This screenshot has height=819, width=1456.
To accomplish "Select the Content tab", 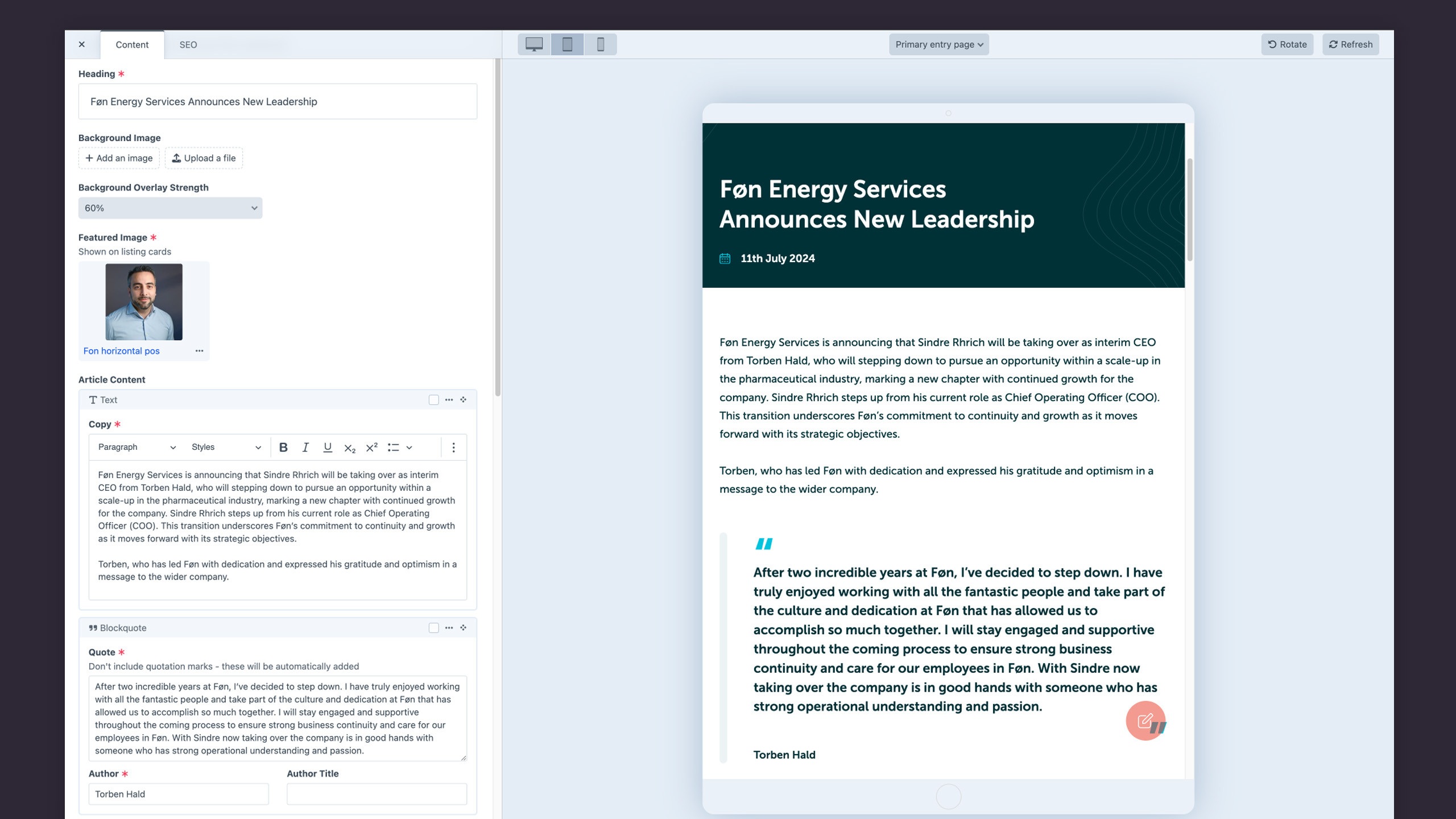I will click(x=132, y=45).
